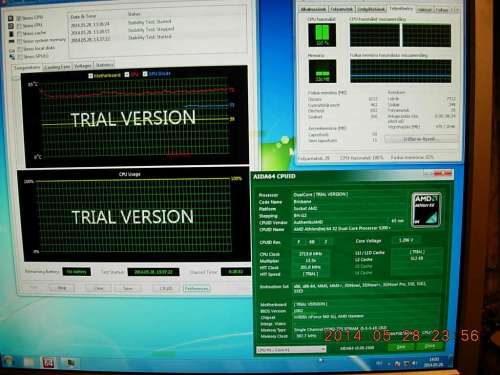Click the RAM module icon beside Stress system memory
Viewport: 500px width, 375px height.
[11, 42]
